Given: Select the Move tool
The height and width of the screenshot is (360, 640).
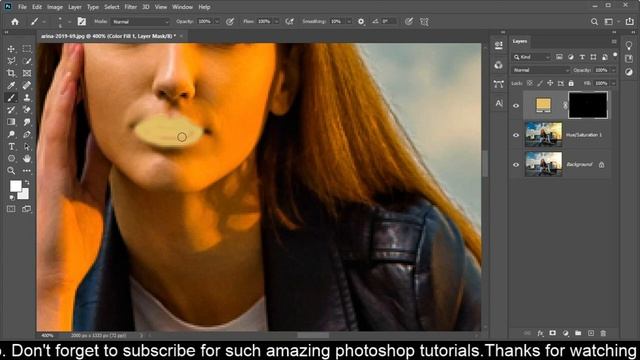Looking at the screenshot, I should click(x=11, y=49).
